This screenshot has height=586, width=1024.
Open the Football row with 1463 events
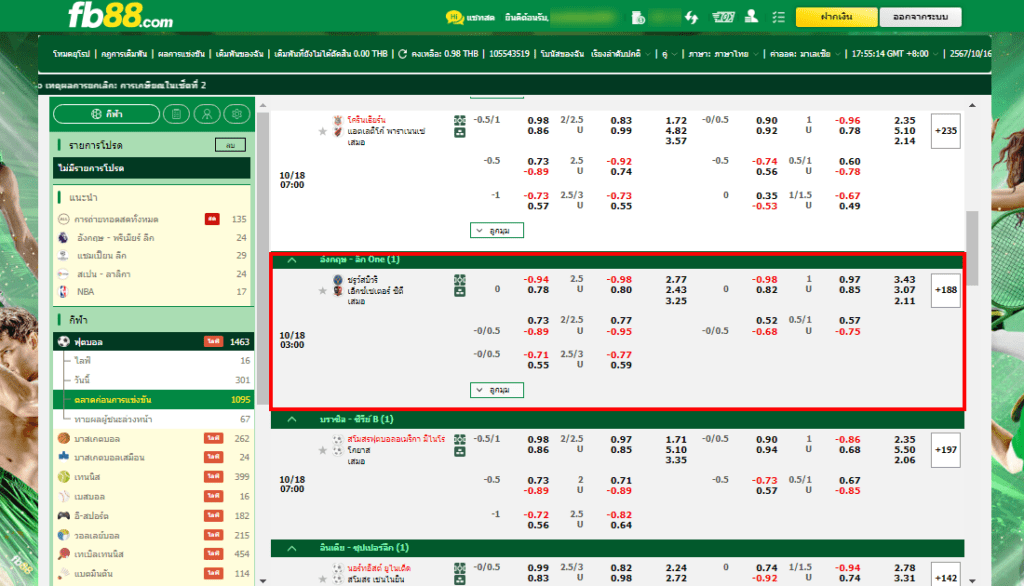(x=153, y=342)
